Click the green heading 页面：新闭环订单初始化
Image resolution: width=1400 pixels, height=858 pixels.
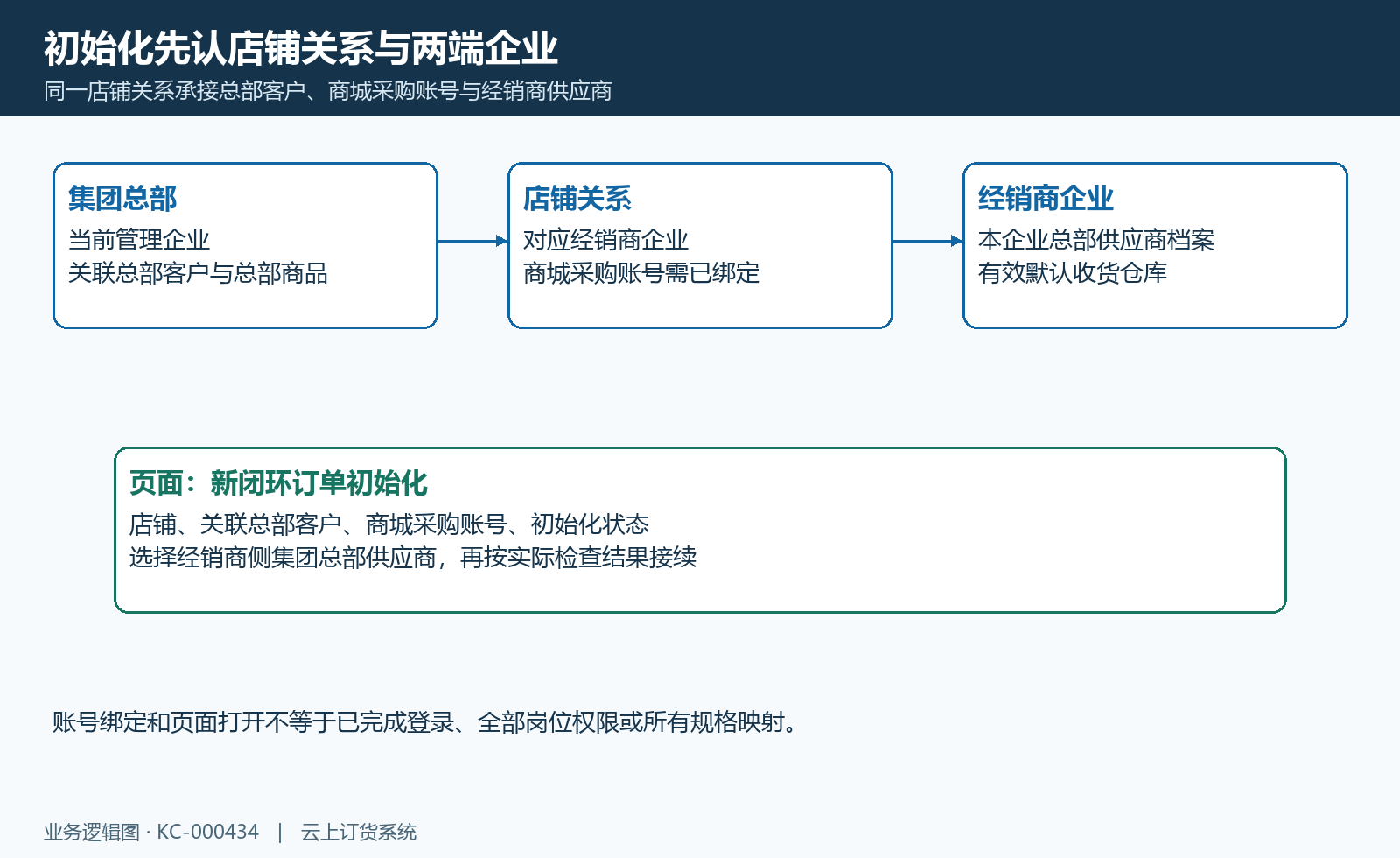click(x=278, y=483)
